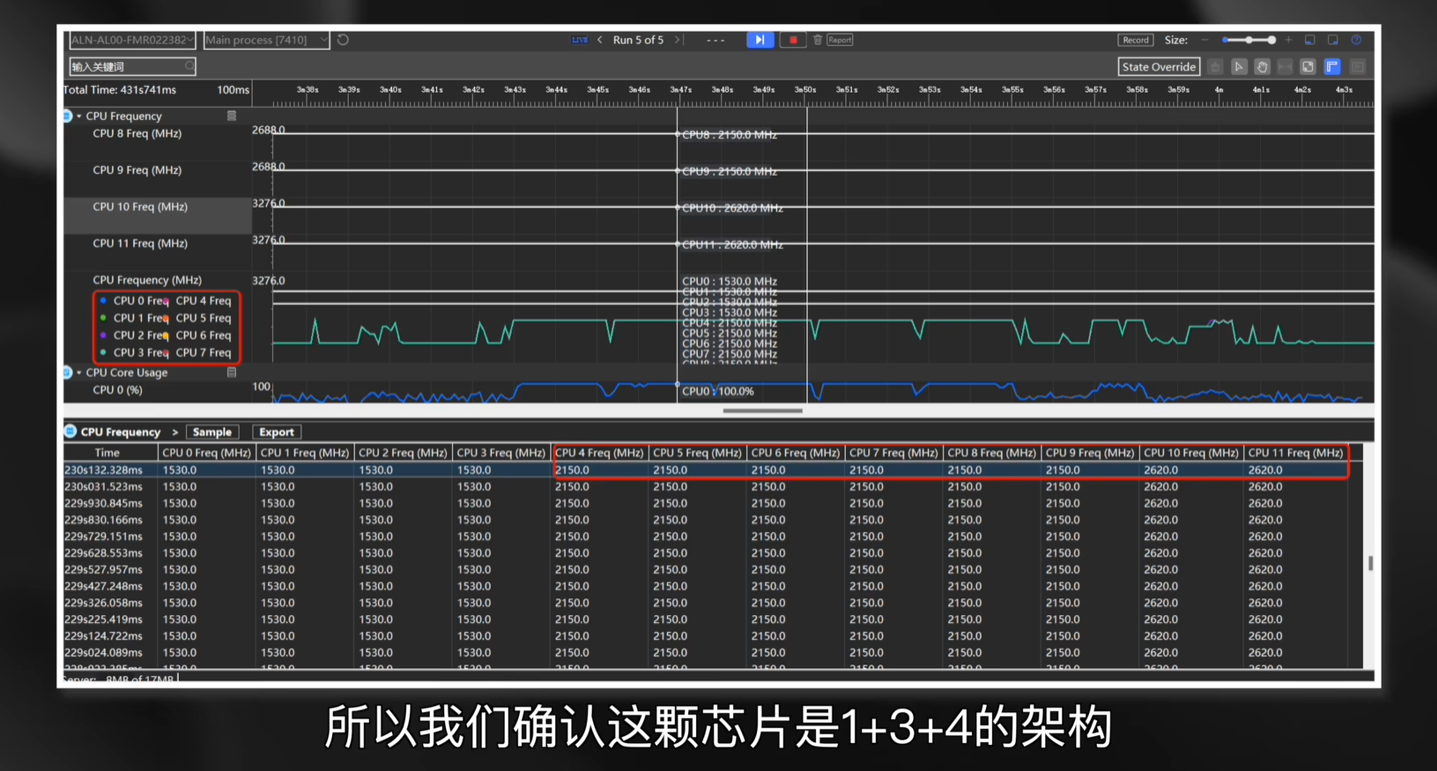The image size is (1437, 771).
Task: Collapse the CPU Core Usage section
Action: [x=79, y=373]
